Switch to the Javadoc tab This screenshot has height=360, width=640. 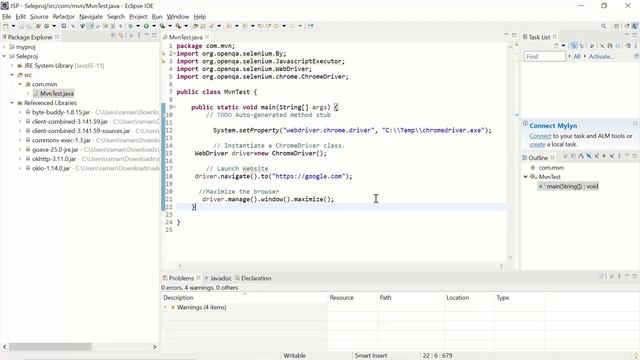[x=221, y=278]
